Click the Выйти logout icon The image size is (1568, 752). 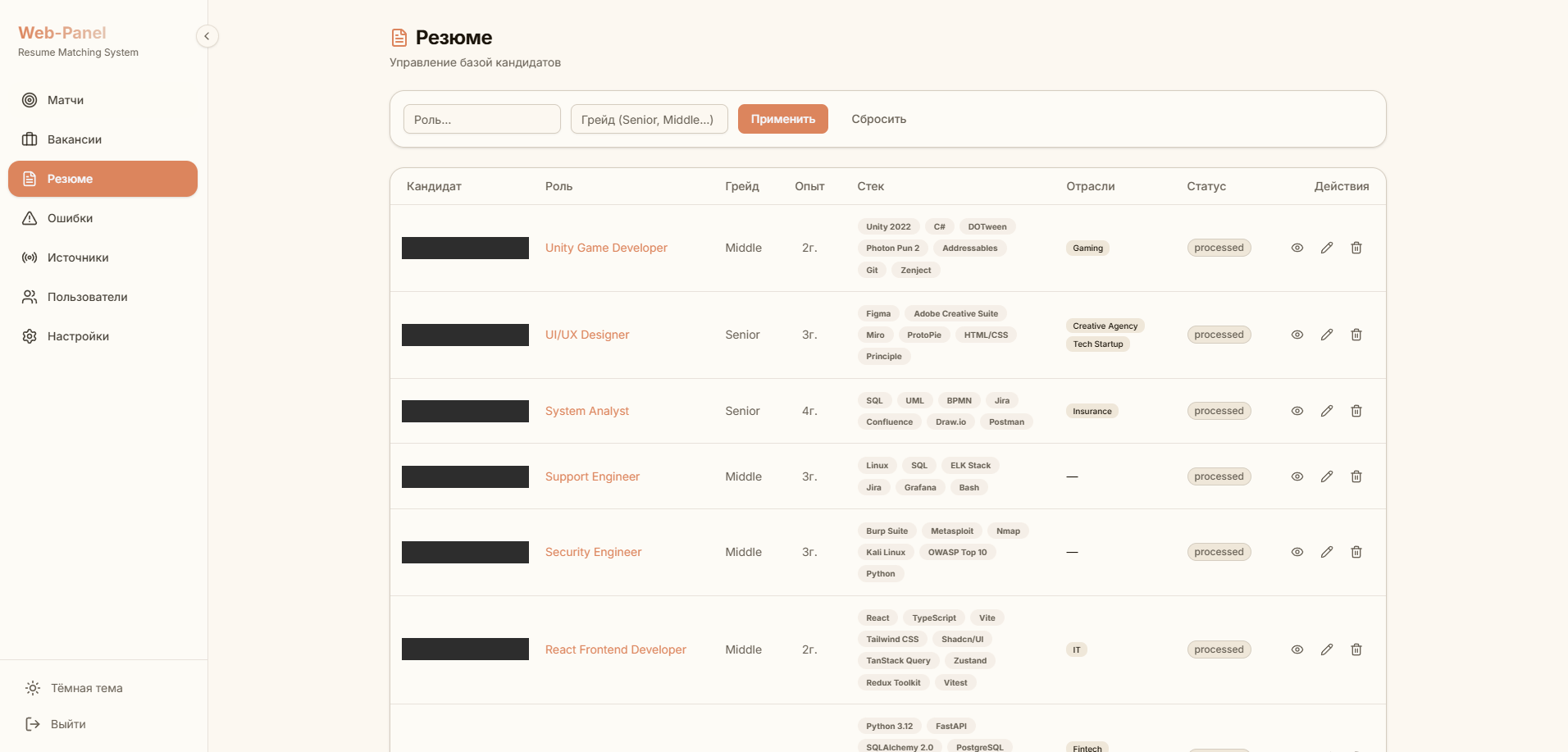pos(33,724)
